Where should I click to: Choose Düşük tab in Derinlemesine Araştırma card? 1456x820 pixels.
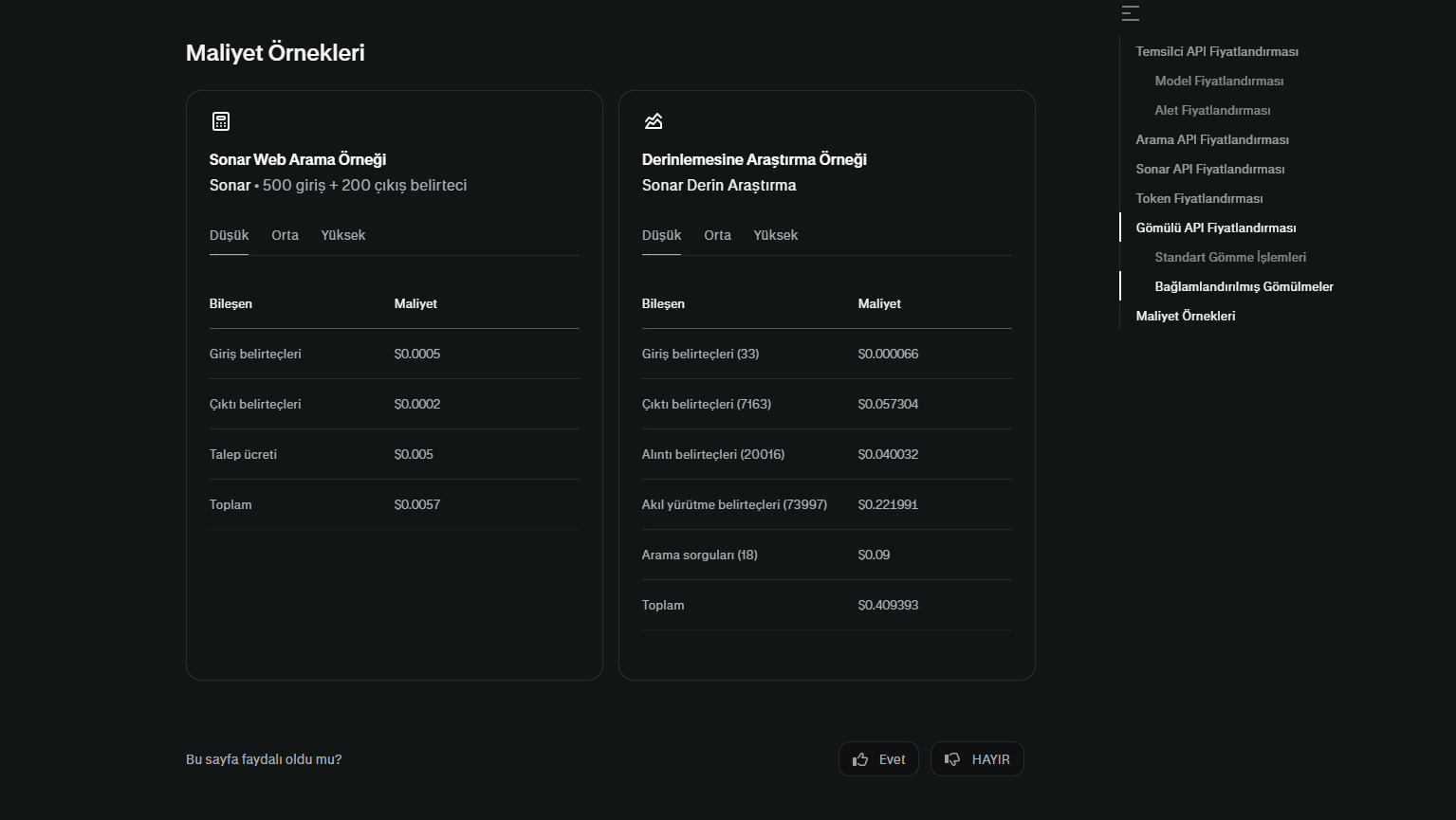tap(662, 235)
